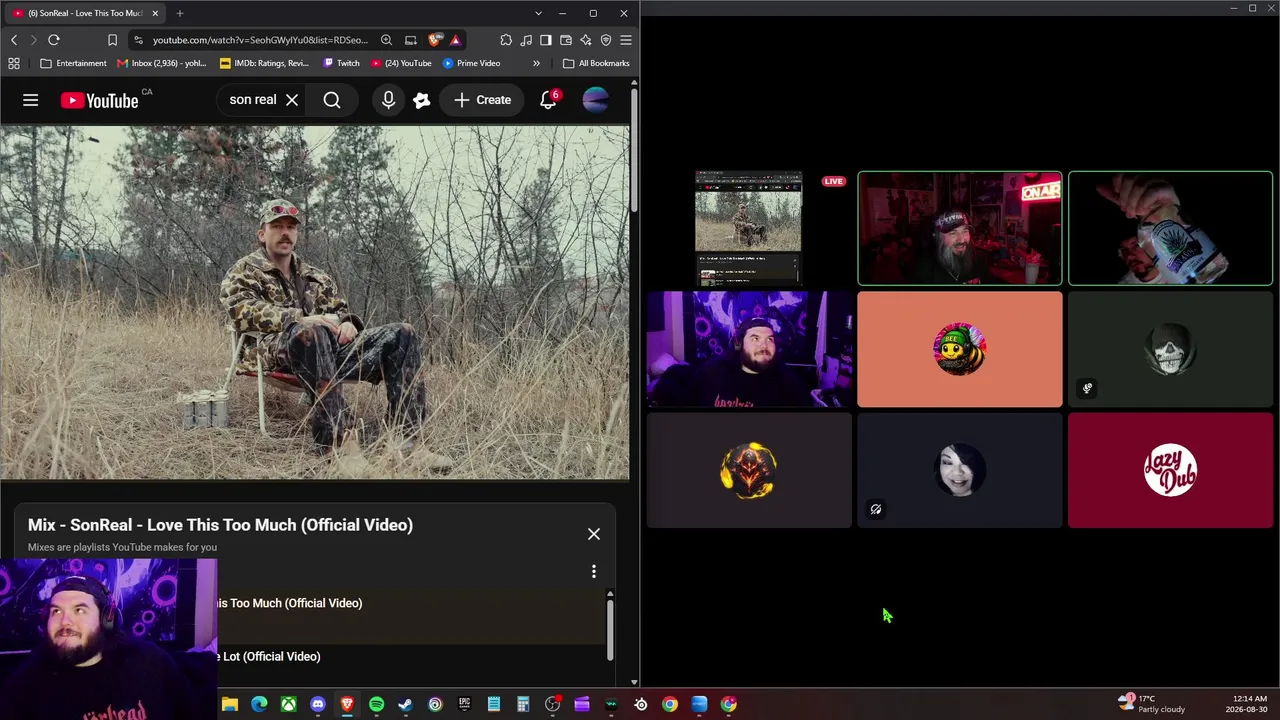Open the YouTube account avatar menu
This screenshot has width=1280, height=720.
tap(595, 100)
